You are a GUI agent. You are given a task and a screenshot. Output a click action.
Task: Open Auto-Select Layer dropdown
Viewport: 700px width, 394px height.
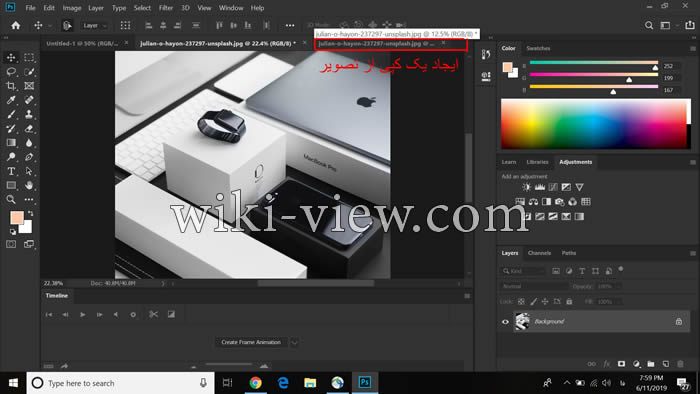pyautogui.click(x=95, y=25)
